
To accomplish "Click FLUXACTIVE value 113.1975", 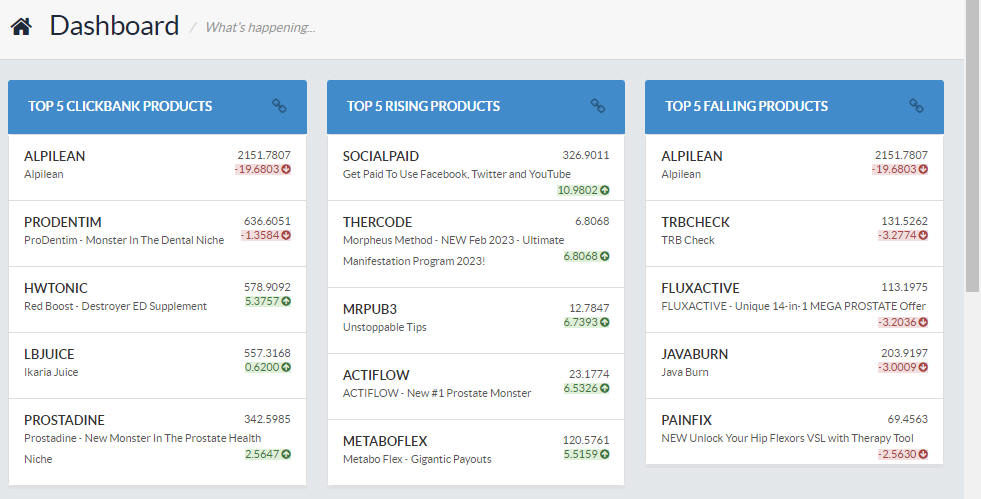I will [904, 288].
